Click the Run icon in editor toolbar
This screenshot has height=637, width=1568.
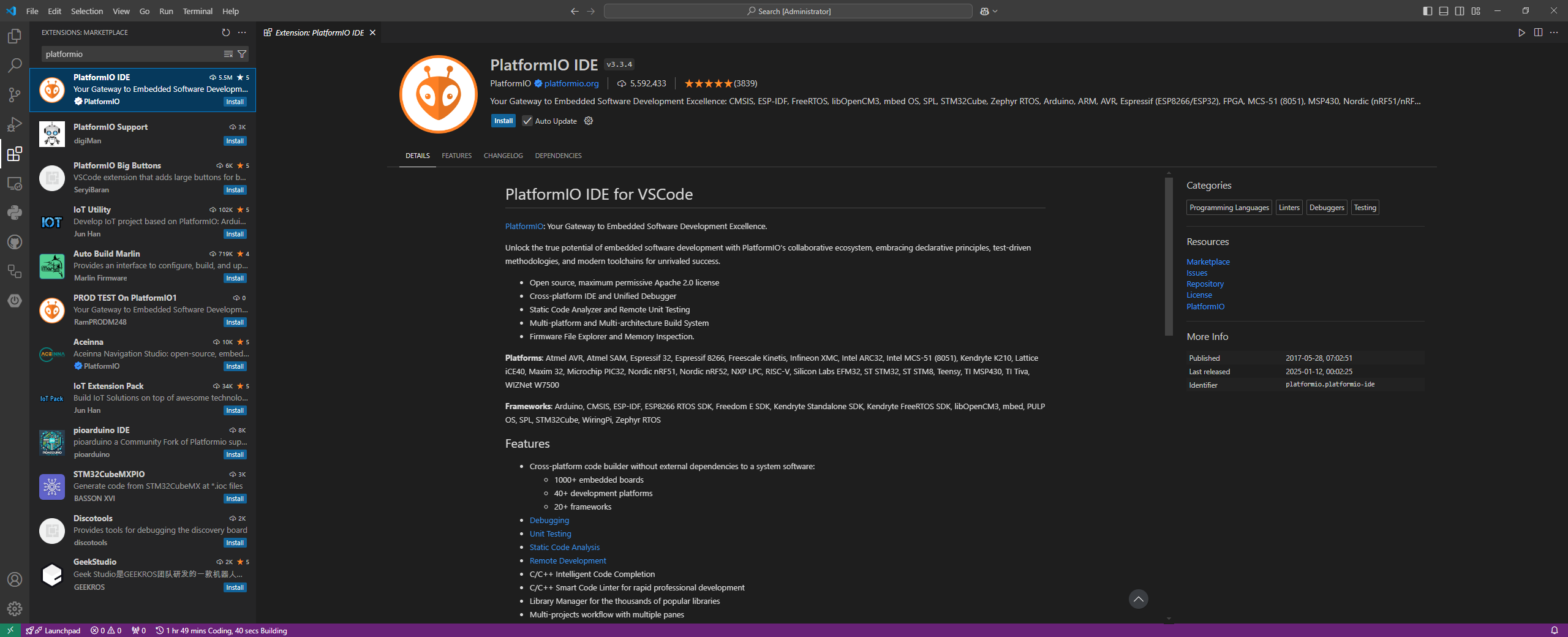1521,32
